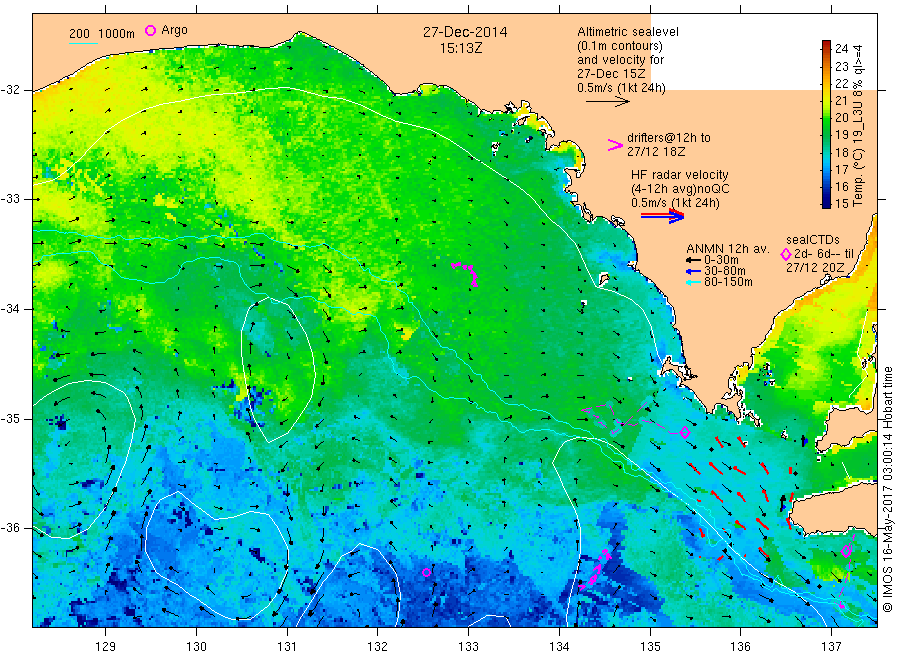Click the red and blue HF radar arrow

tap(663, 216)
